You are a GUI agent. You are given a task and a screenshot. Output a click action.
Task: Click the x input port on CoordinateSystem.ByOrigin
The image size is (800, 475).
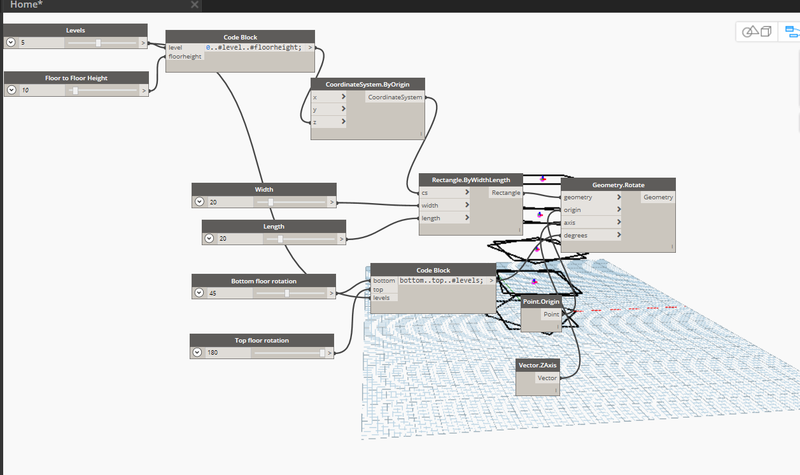pyautogui.click(x=329, y=97)
